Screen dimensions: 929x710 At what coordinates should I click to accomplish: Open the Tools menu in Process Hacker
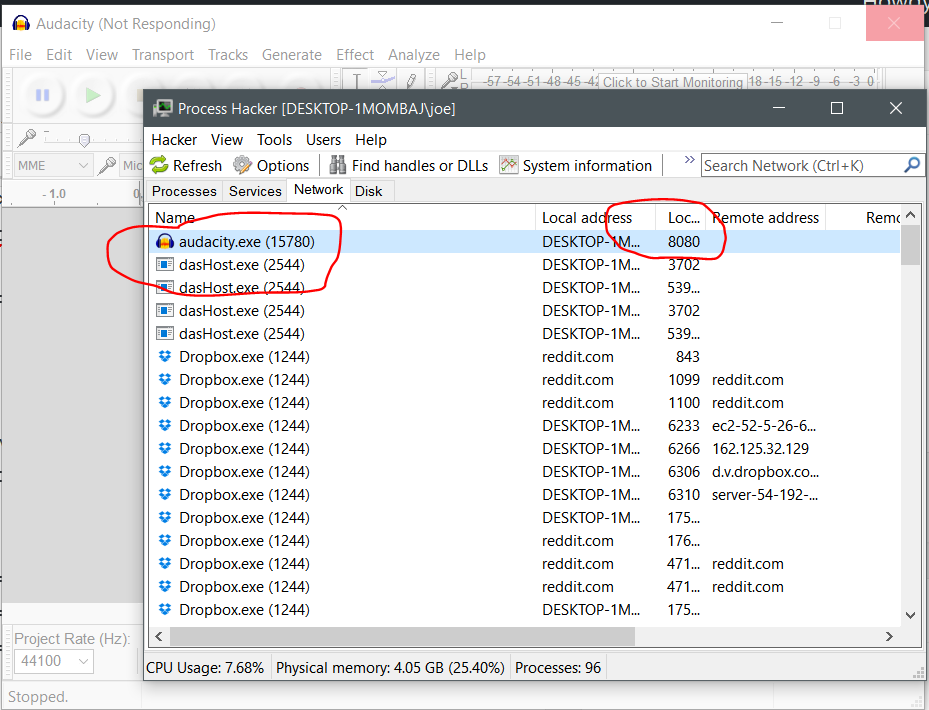tap(274, 140)
